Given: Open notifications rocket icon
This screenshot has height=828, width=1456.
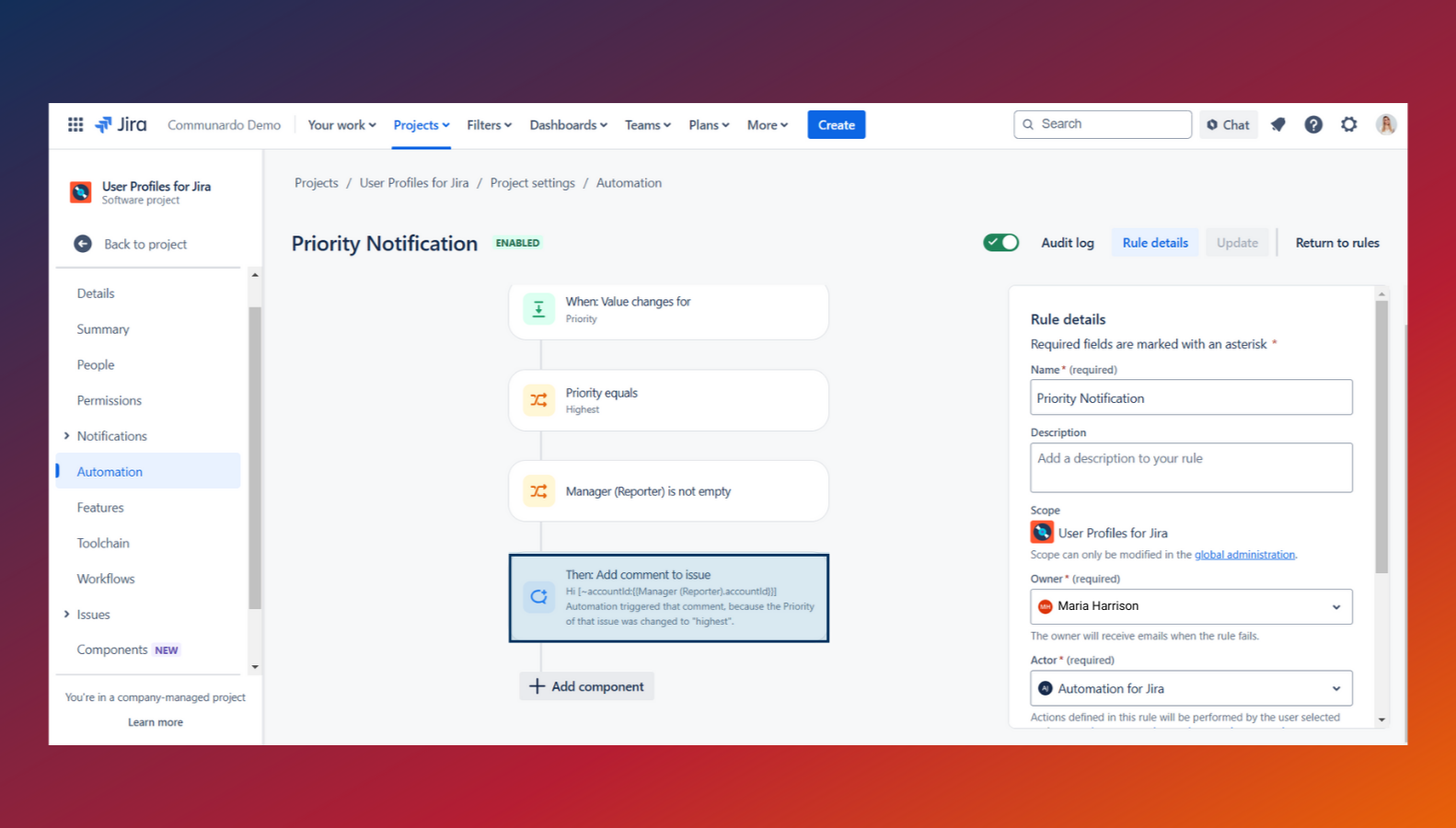Looking at the screenshot, I should (1278, 124).
